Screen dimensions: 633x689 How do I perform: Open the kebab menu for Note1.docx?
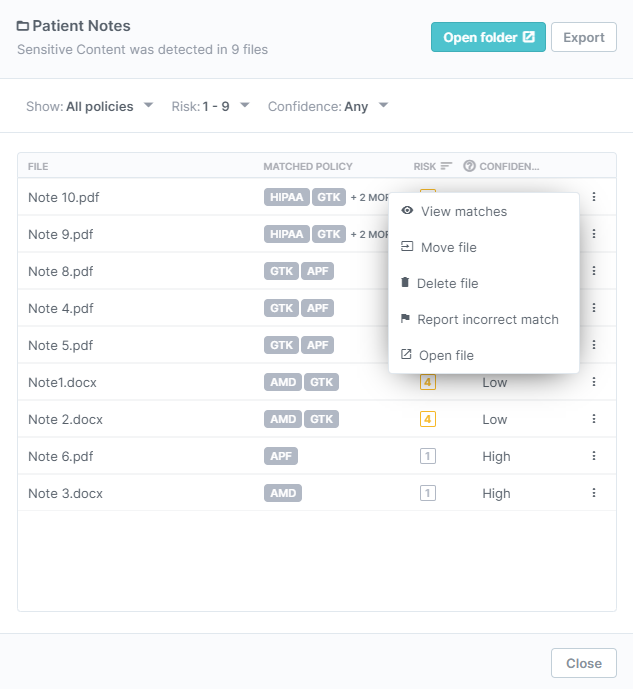[x=593, y=382]
